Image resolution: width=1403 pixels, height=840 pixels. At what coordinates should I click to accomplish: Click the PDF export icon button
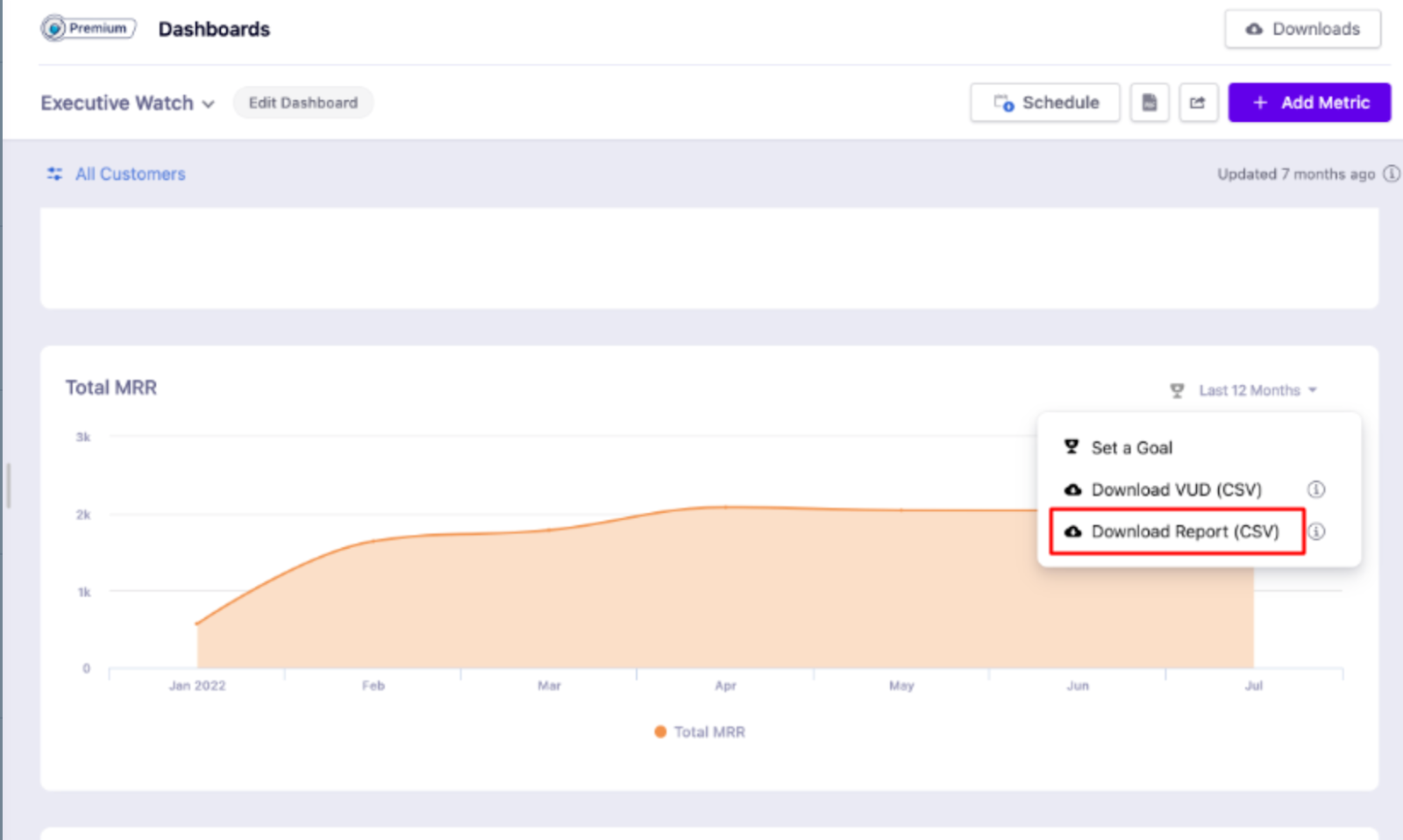coord(1149,103)
